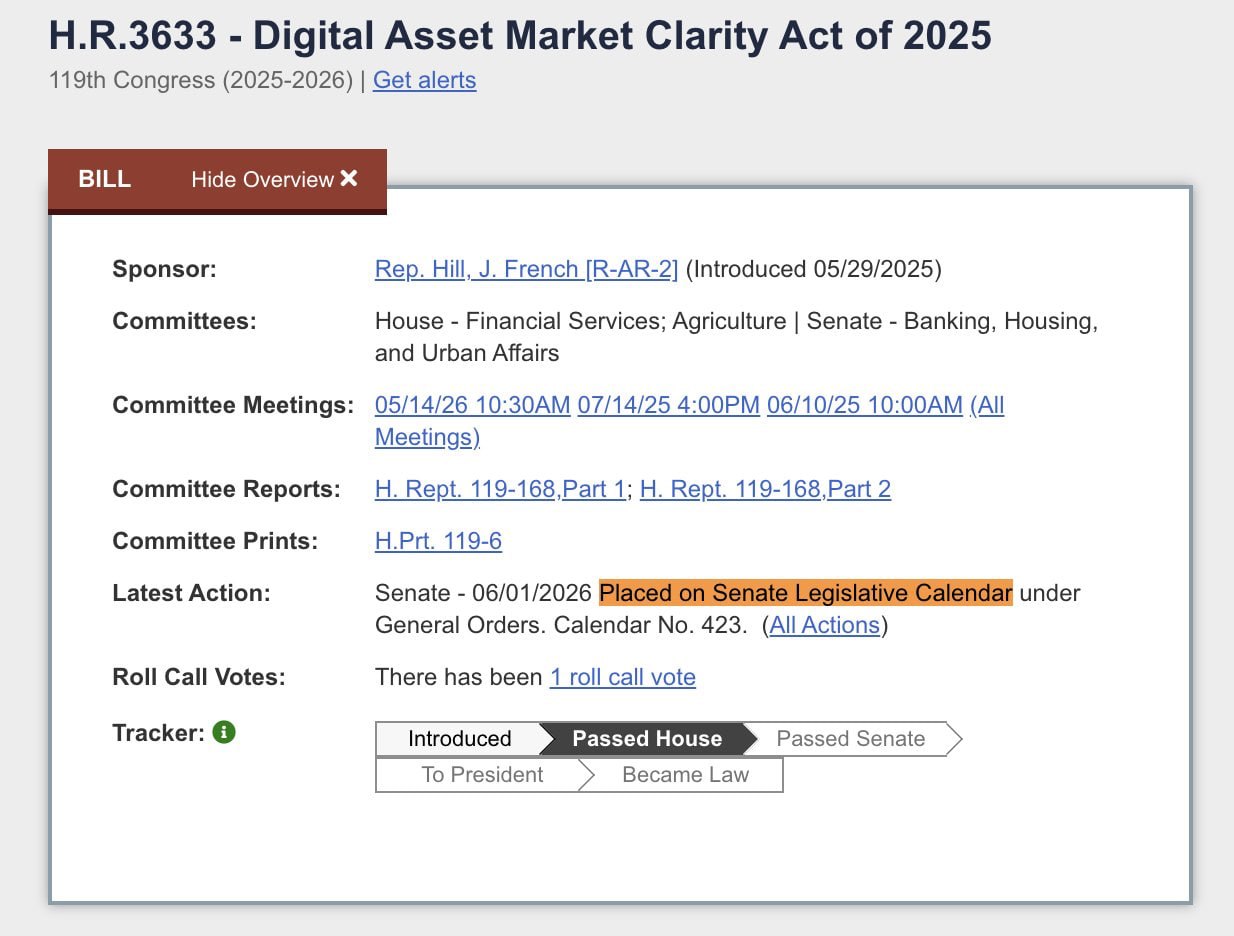Image resolution: width=1234 pixels, height=936 pixels.
Task: Open the 05/14/26 10:30AM committee meeting
Action: pyautogui.click(x=472, y=405)
